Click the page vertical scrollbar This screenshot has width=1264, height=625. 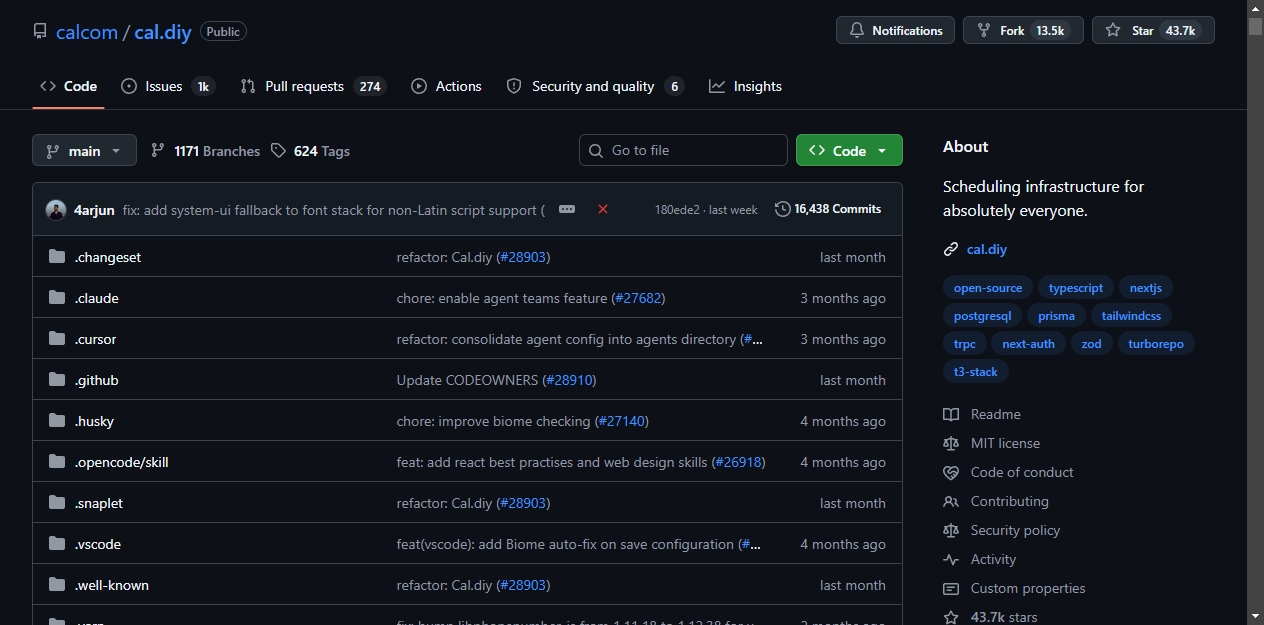pyautogui.click(x=1255, y=312)
